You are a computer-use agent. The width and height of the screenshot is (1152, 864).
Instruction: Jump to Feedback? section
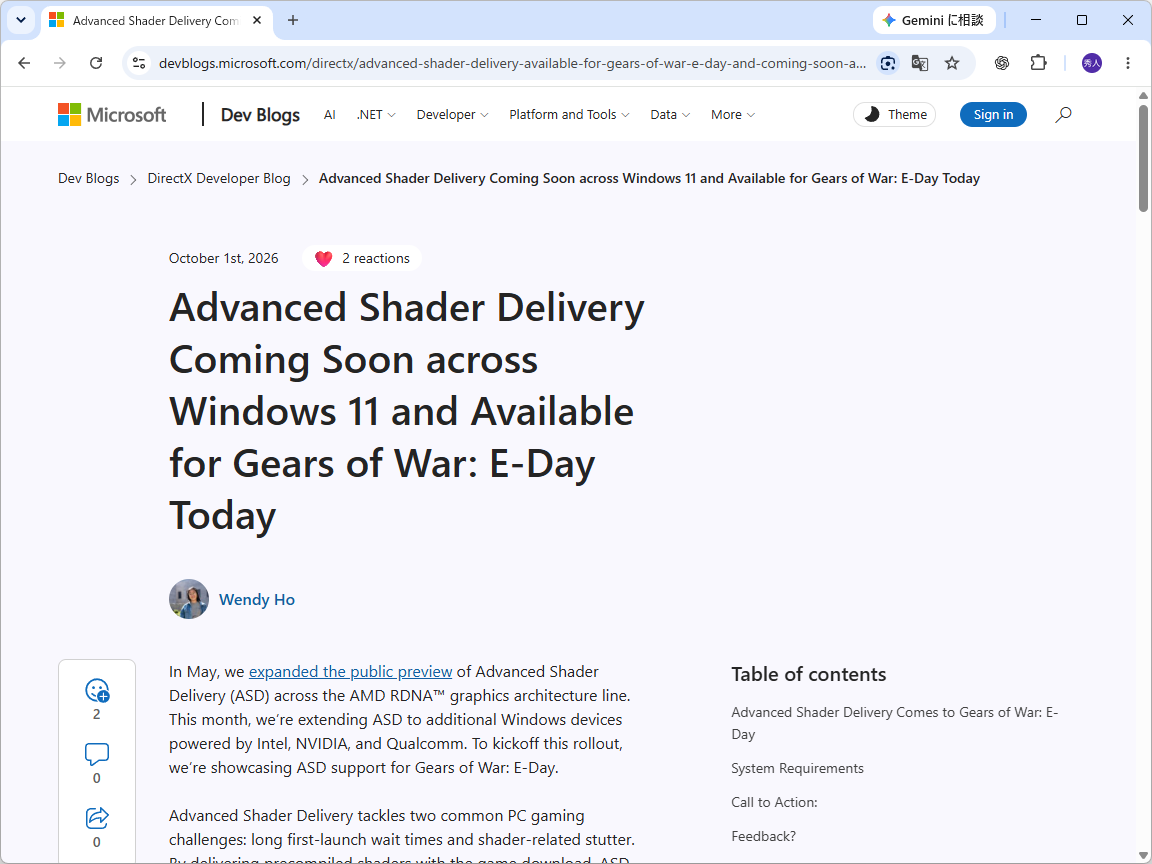tap(763, 836)
